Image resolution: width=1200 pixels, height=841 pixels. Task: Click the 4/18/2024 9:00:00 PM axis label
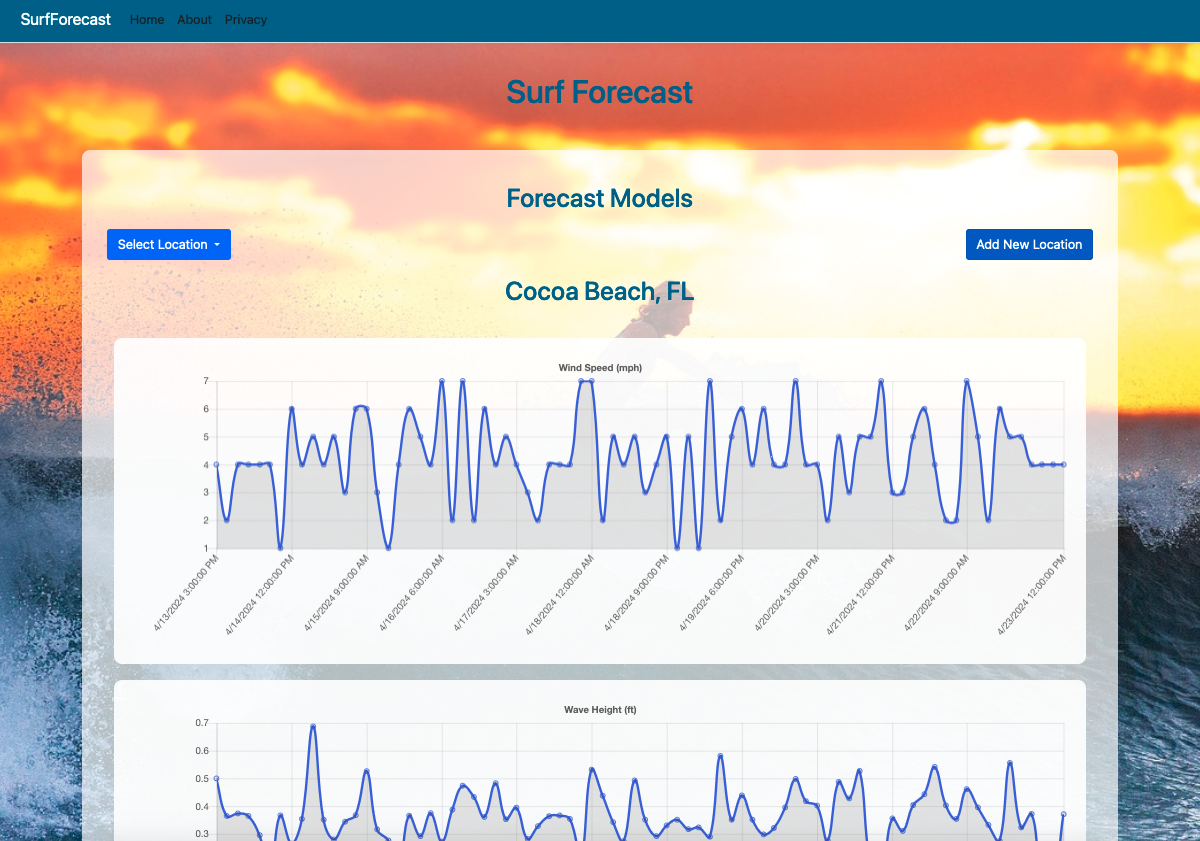click(x=635, y=595)
